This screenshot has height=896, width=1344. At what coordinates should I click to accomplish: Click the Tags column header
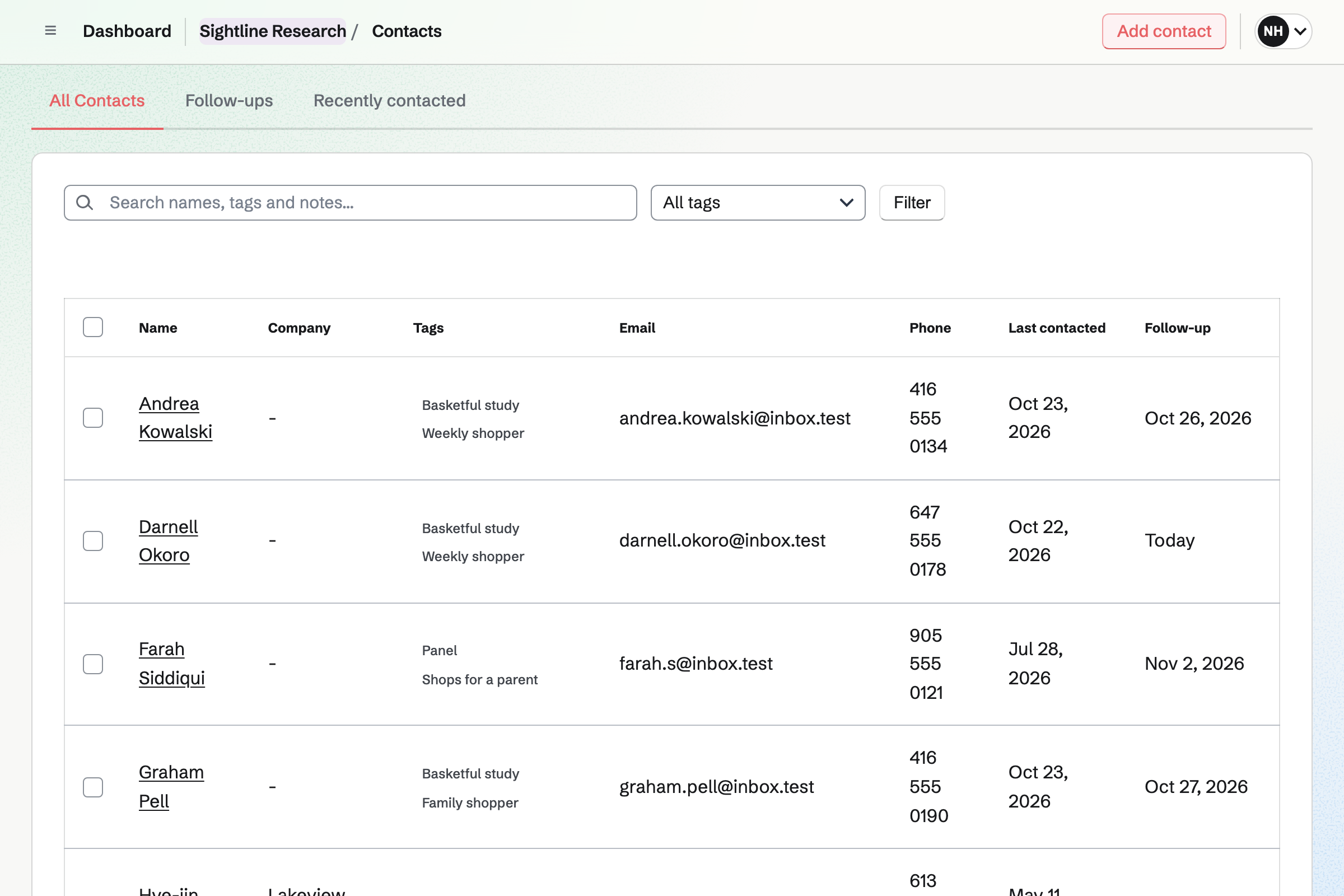(428, 328)
